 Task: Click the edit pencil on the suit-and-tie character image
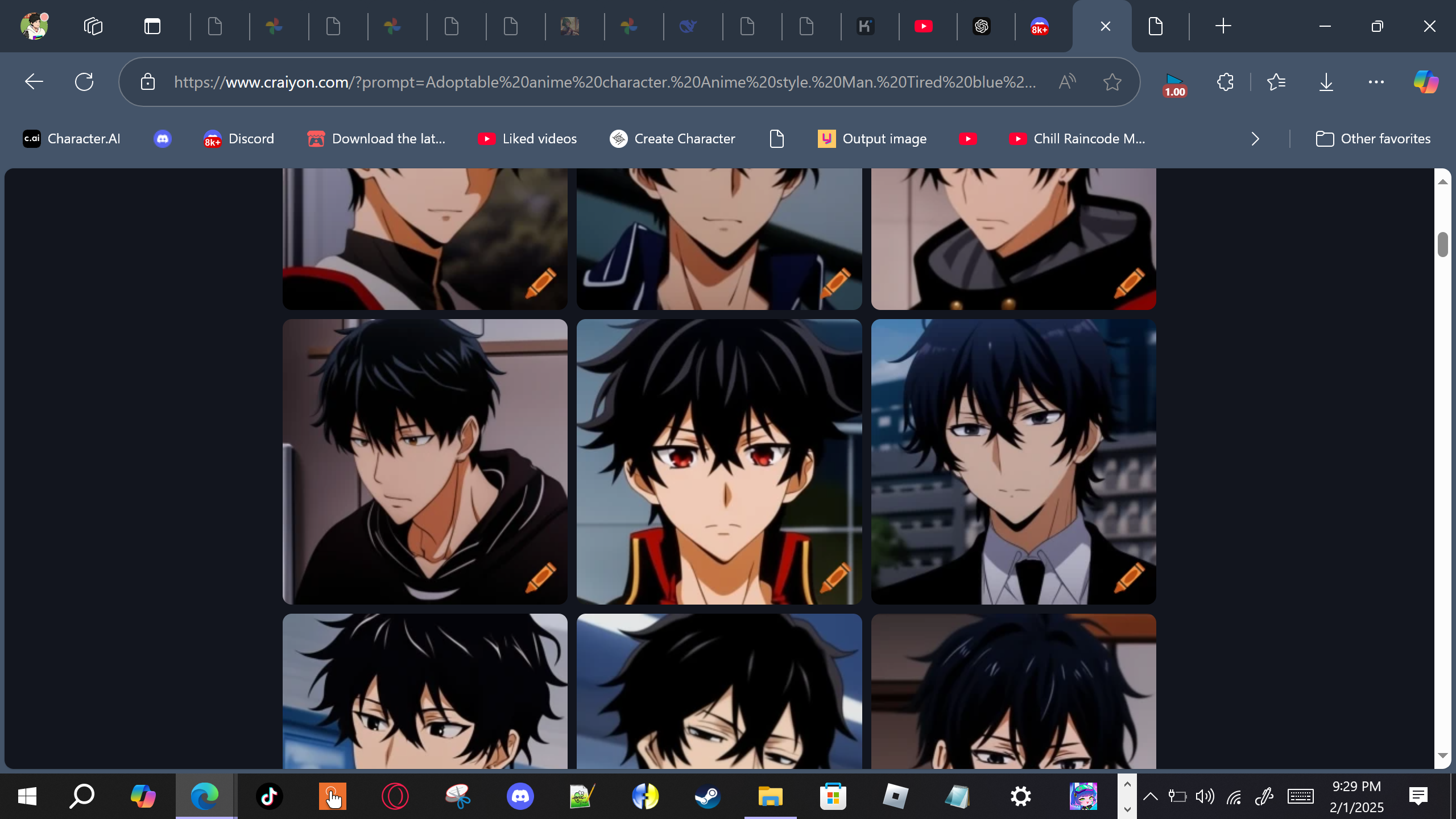[x=1129, y=577]
